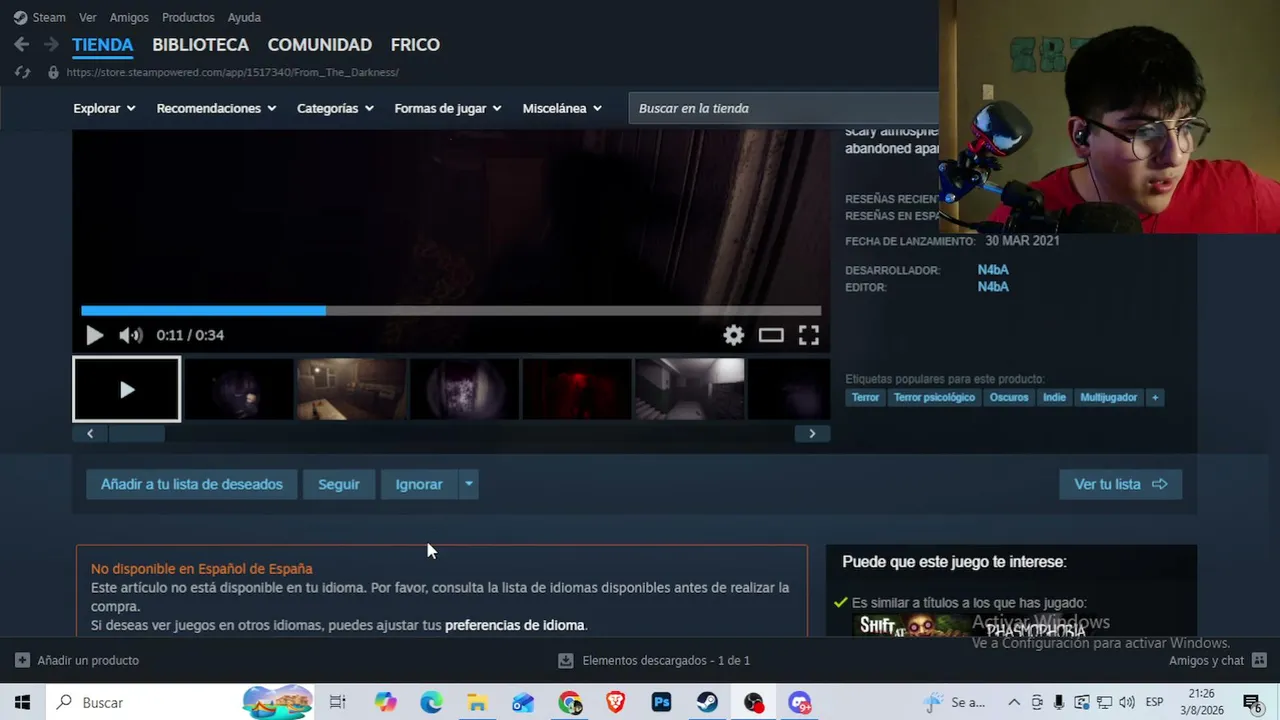Viewport: 1280px width, 720px height.
Task: Expand the Recomendaciones dropdown
Action: click(216, 108)
